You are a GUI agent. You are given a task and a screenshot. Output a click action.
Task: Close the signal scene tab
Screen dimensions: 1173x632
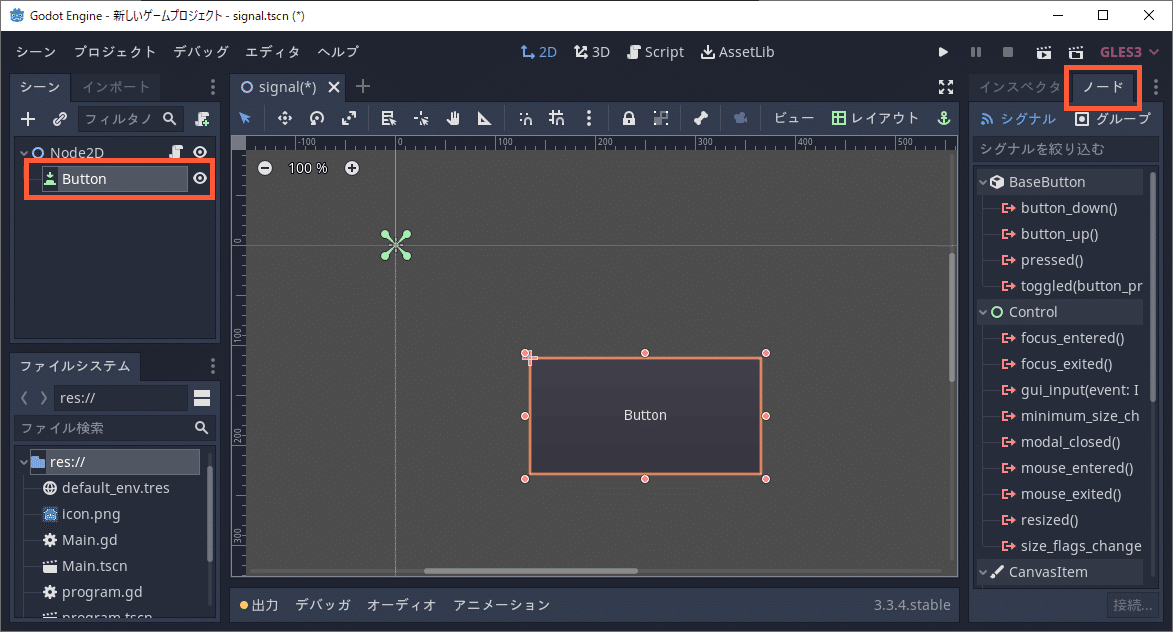point(334,88)
